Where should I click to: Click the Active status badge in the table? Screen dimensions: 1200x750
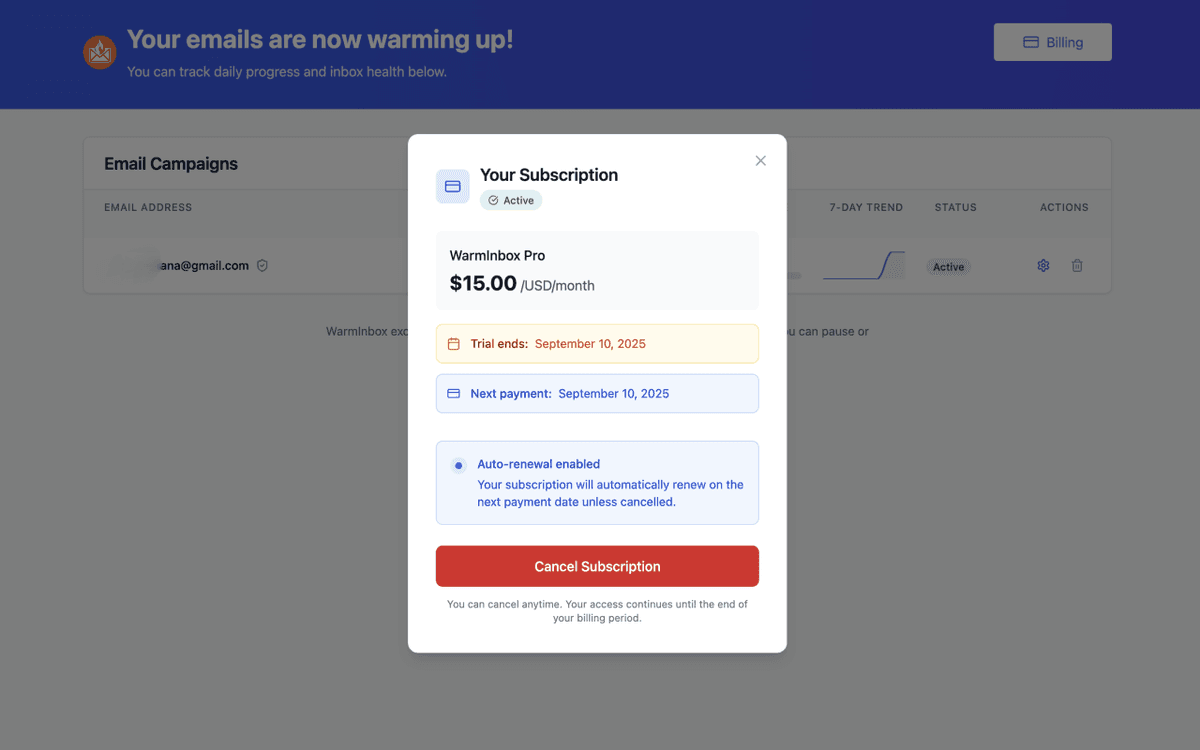(947, 266)
